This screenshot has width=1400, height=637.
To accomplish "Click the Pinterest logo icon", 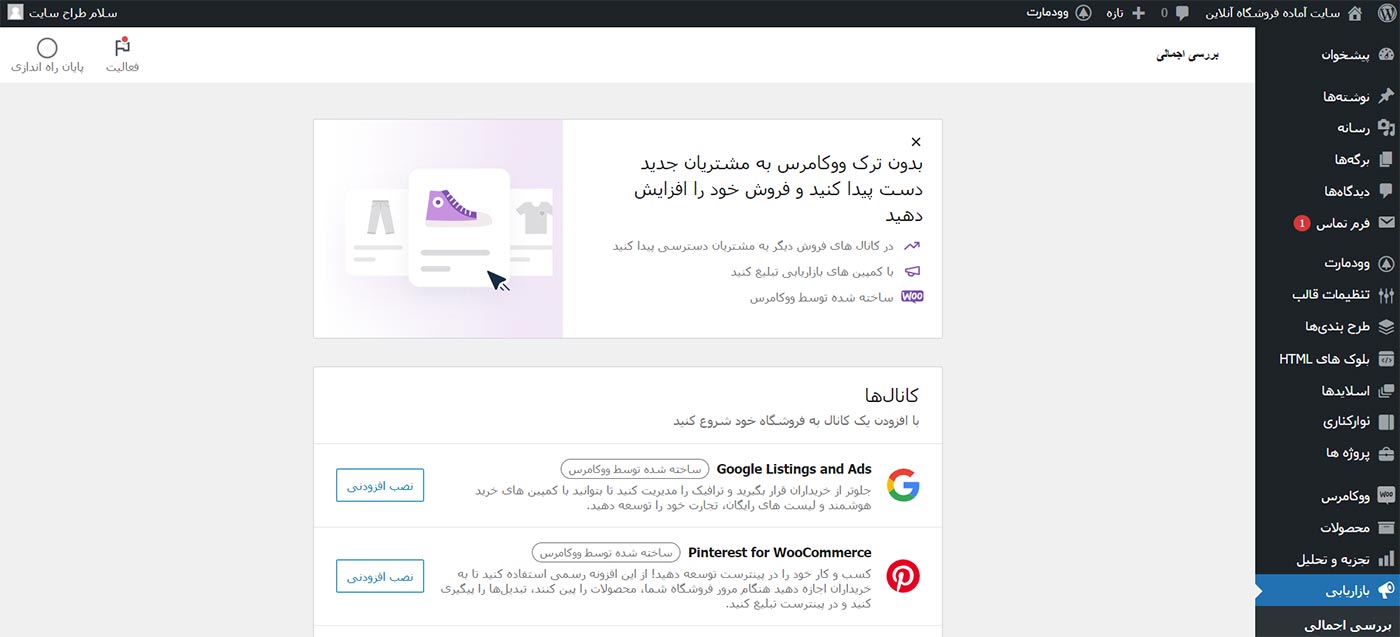I will point(903,576).
